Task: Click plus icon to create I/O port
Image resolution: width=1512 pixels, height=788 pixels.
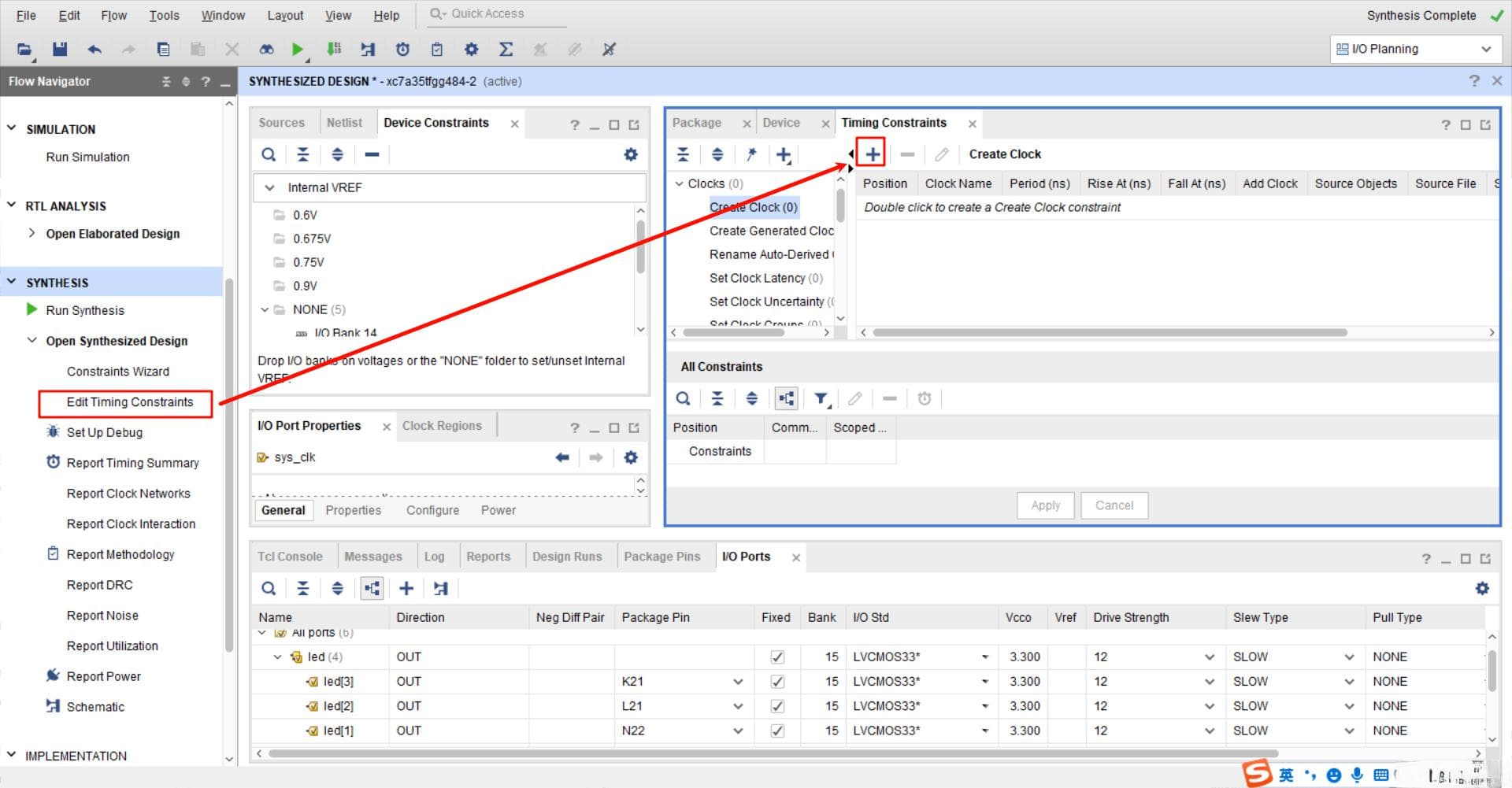Action: click(406, 588)
